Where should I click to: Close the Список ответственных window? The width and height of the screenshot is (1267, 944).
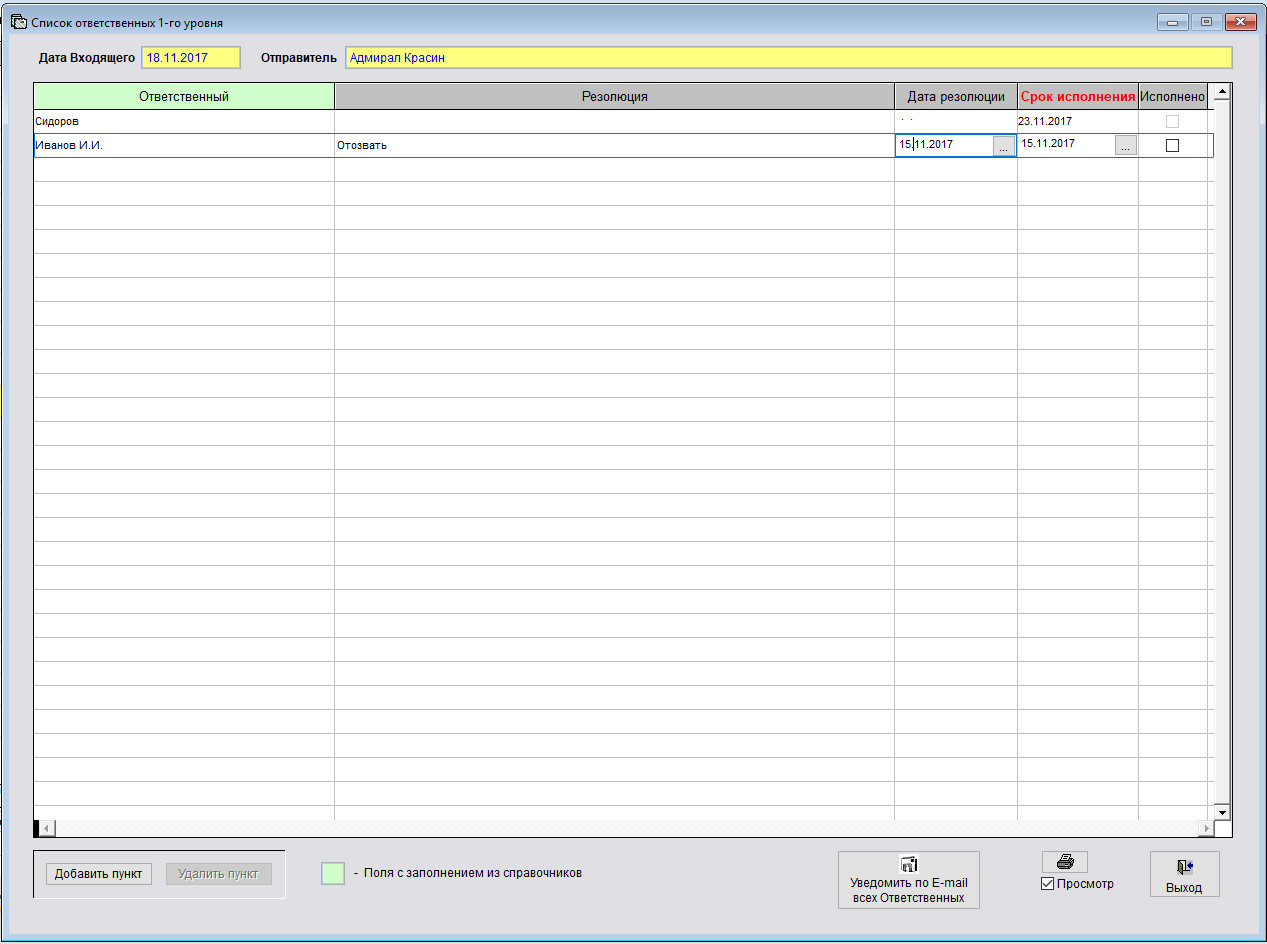pos(1240,21)
